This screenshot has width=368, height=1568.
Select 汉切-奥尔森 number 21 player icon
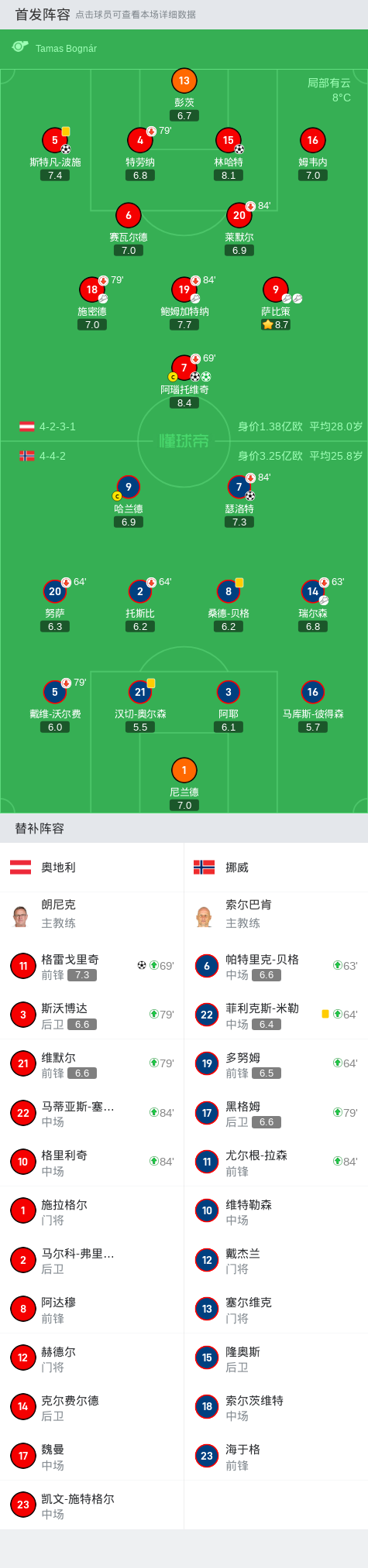point(139,692)
